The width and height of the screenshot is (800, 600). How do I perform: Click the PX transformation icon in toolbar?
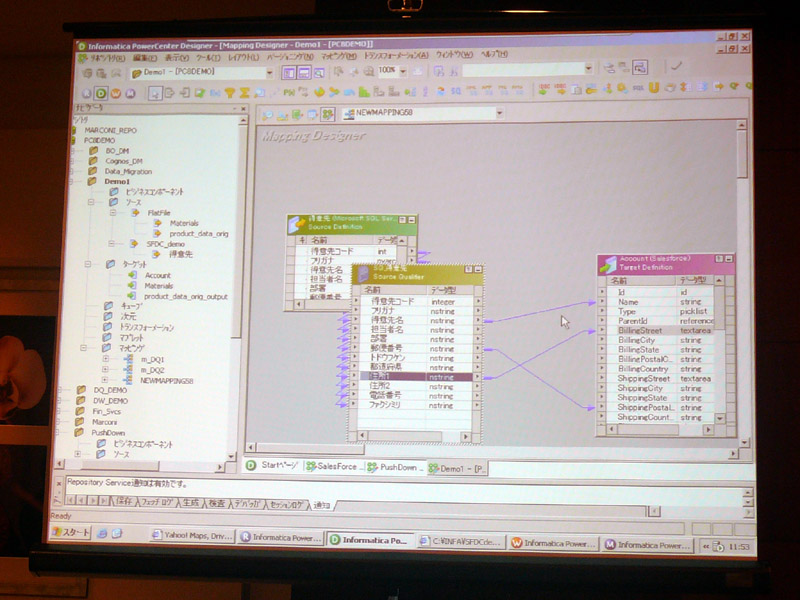[x=289, y=92]
